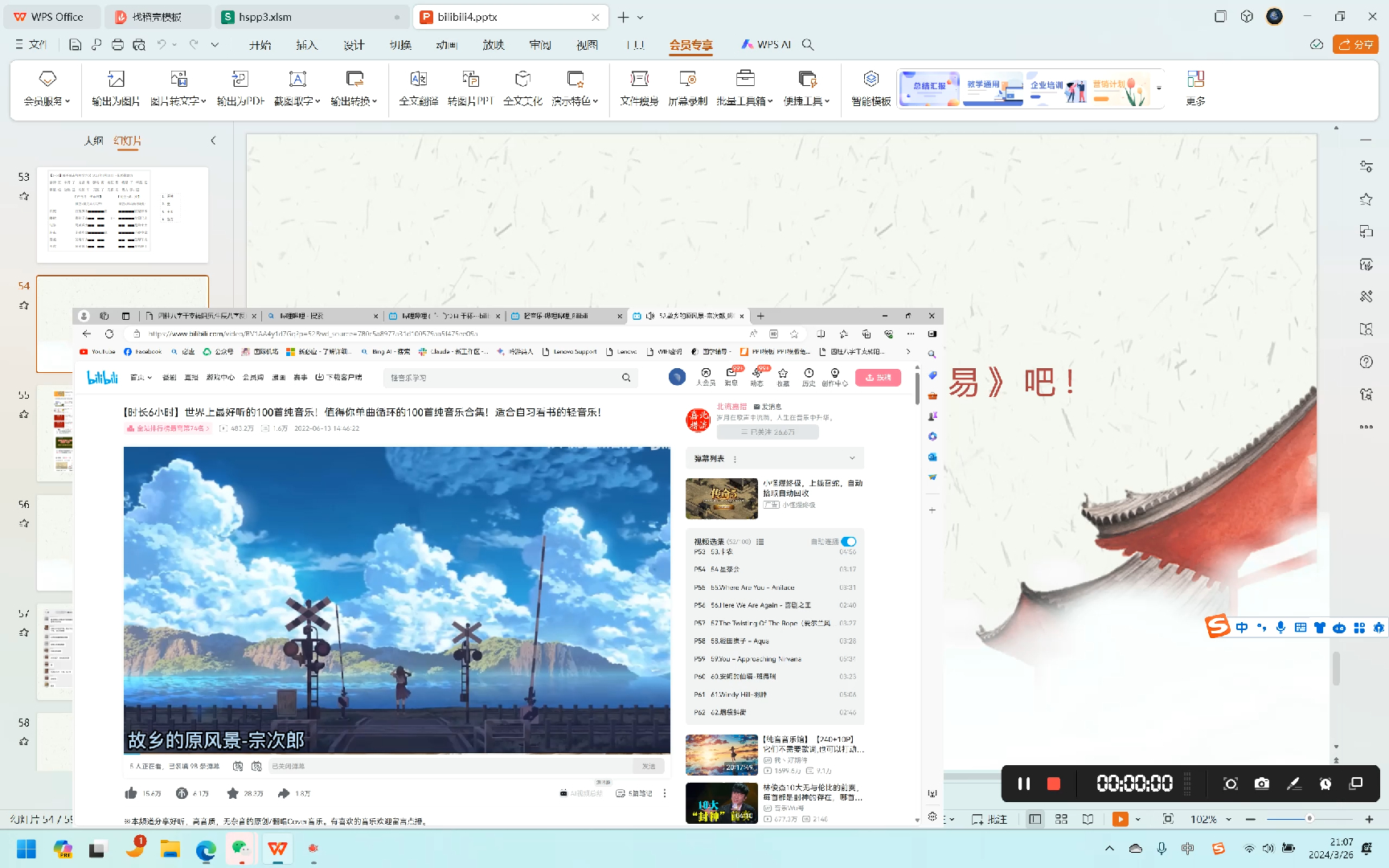Start slideshow with the orange play button
The image size is (1389, 868).
click(x=1120, y=819)
